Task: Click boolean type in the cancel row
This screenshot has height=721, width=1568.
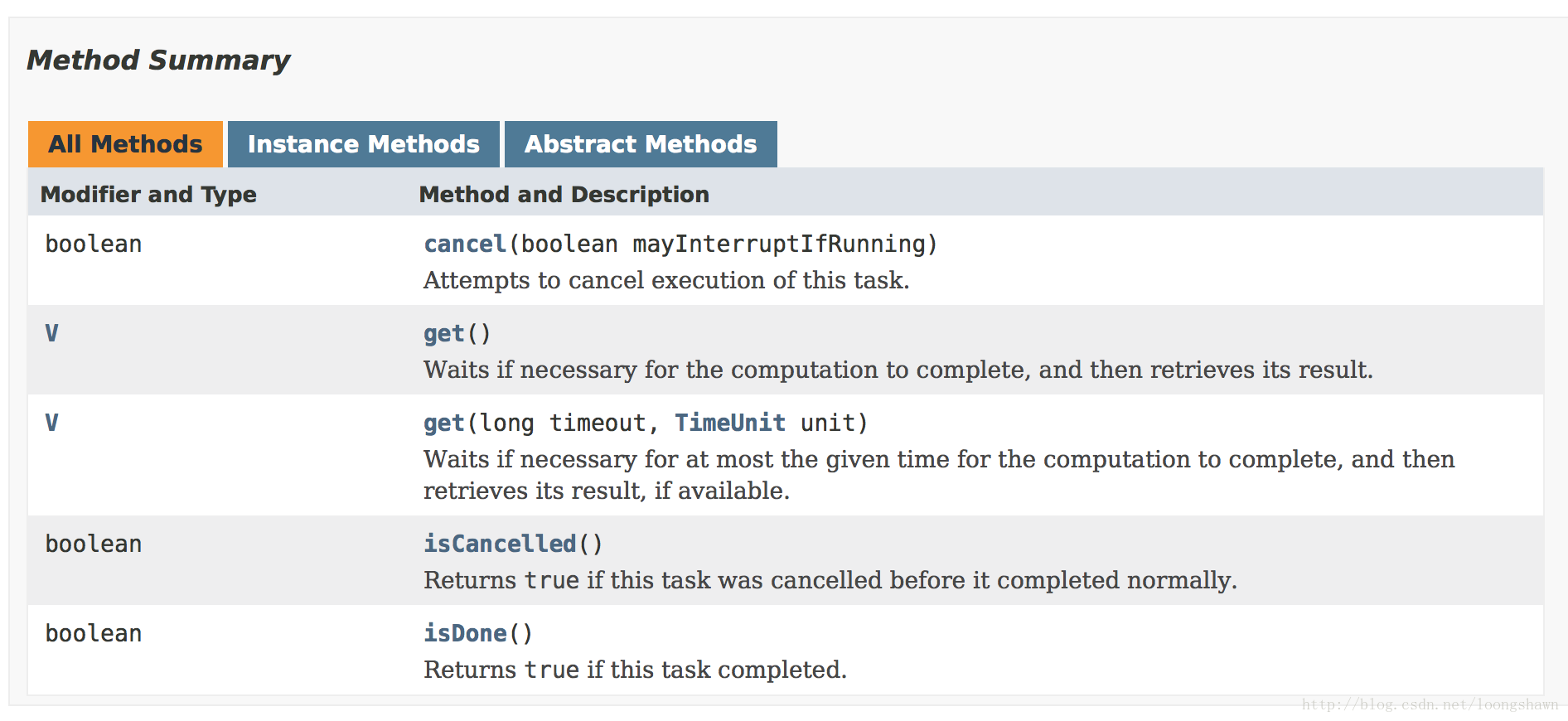Action: point(94,244)
